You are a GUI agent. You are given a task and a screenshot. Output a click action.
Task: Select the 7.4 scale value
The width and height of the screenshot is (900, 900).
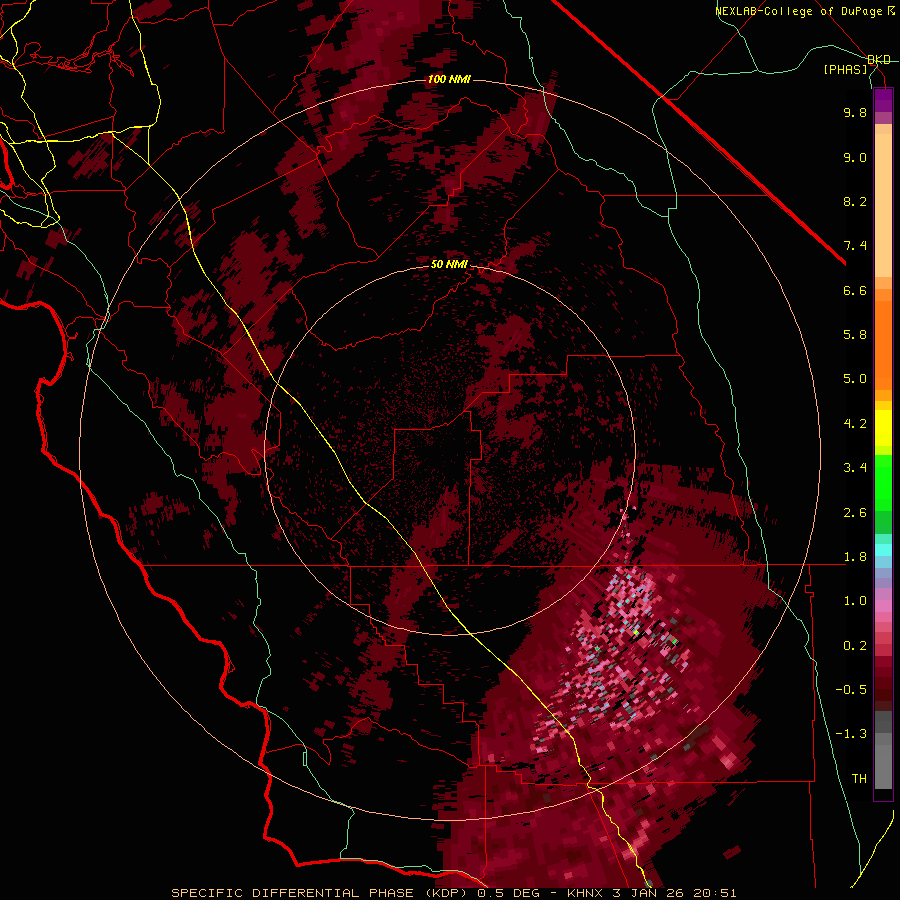point(855,246)
